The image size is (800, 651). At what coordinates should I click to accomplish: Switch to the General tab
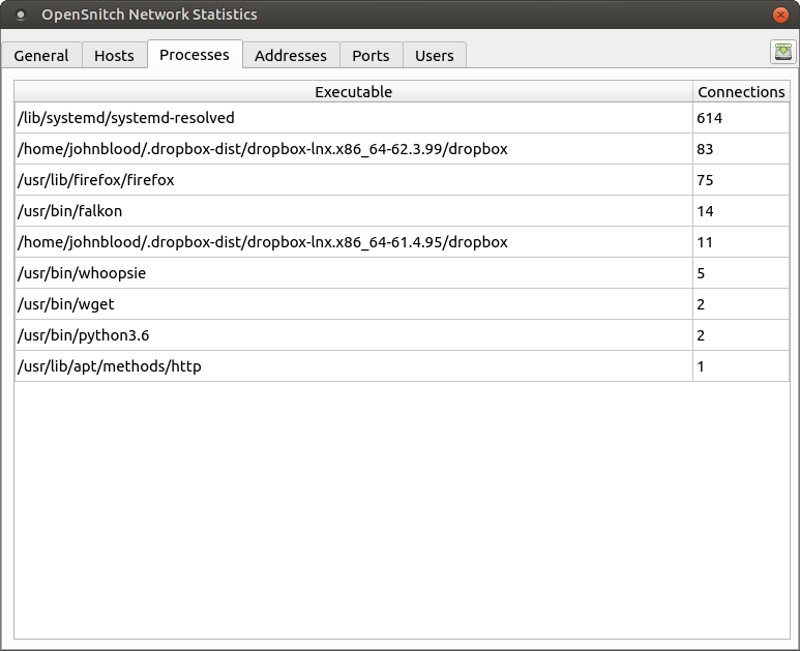(x=42, y=55)
